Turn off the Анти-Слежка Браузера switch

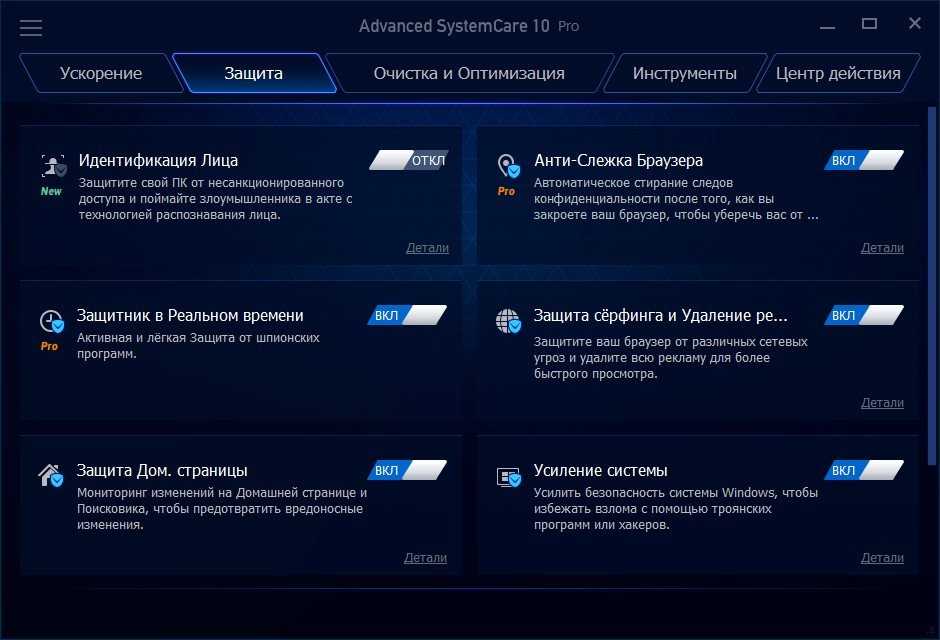(864, 160)
